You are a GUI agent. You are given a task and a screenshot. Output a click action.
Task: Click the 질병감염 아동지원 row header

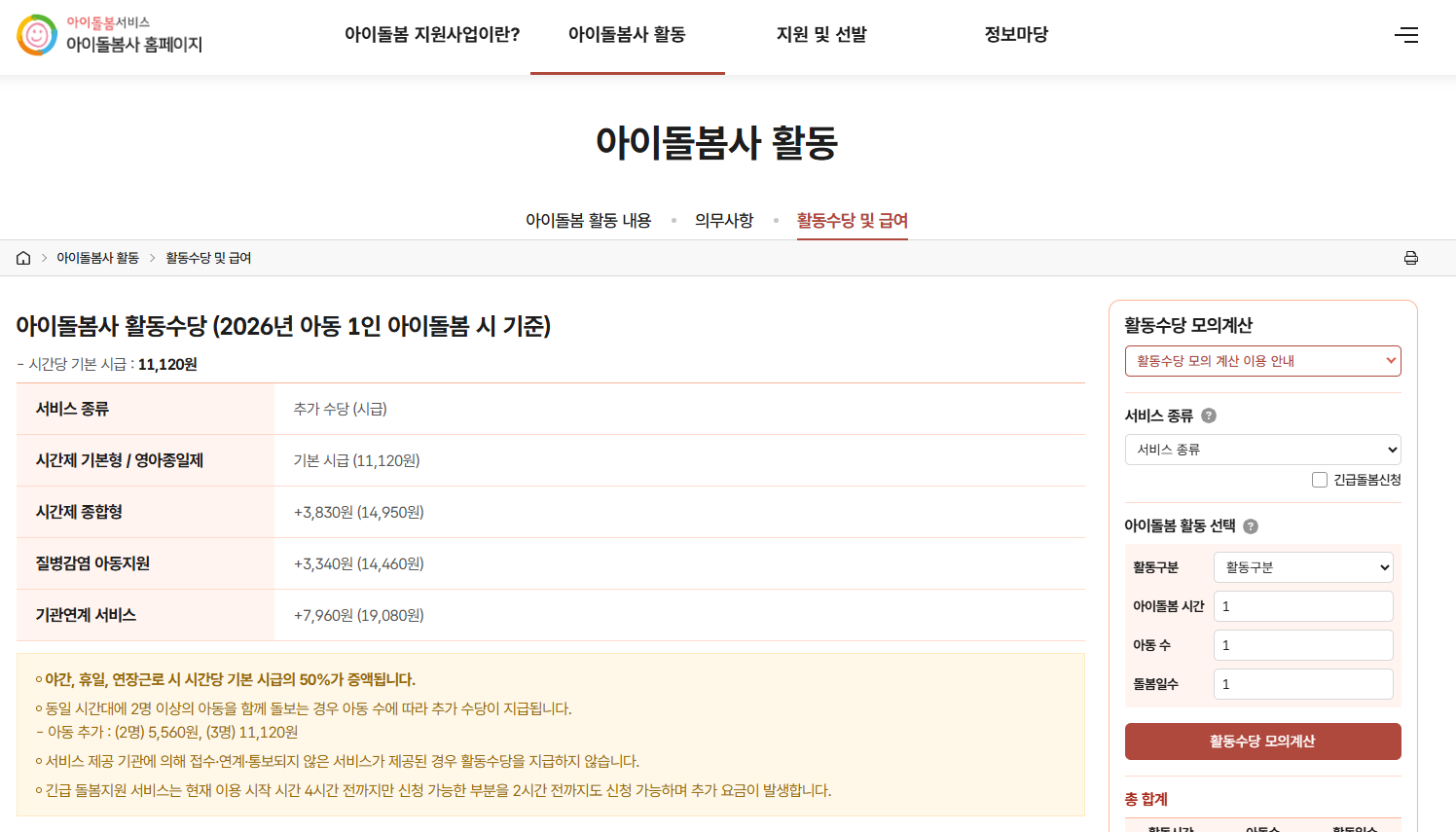(145, 563)
